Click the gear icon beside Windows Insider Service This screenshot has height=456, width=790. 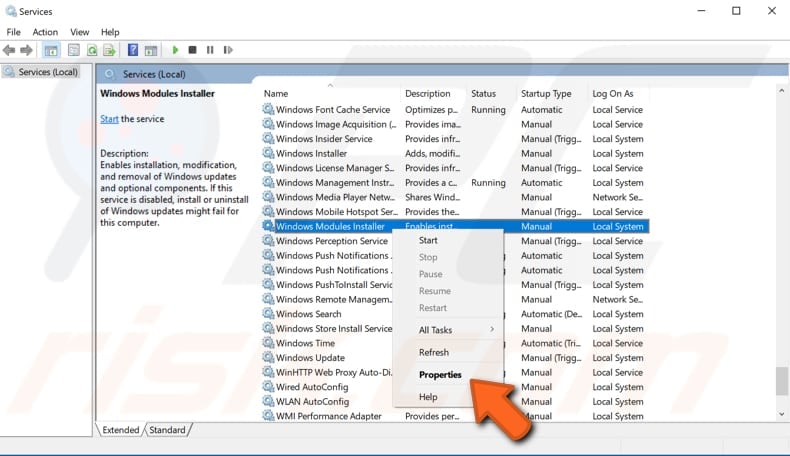coord(268,138)
